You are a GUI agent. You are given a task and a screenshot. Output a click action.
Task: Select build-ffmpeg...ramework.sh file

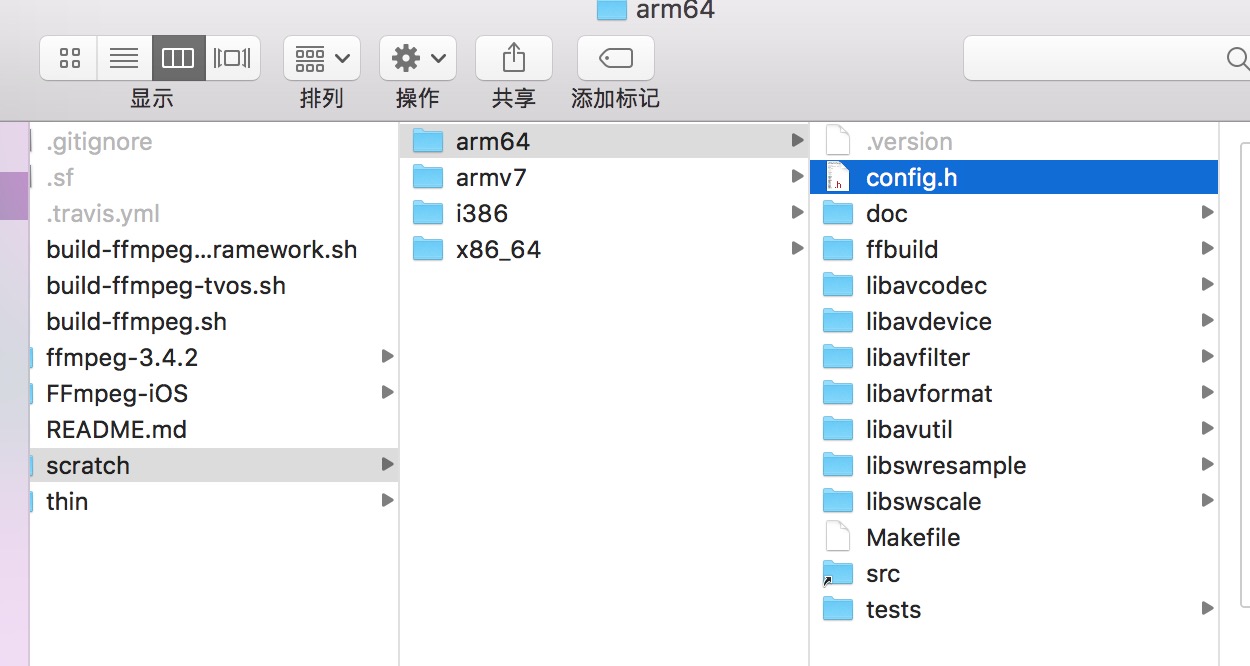pos(201,250)
